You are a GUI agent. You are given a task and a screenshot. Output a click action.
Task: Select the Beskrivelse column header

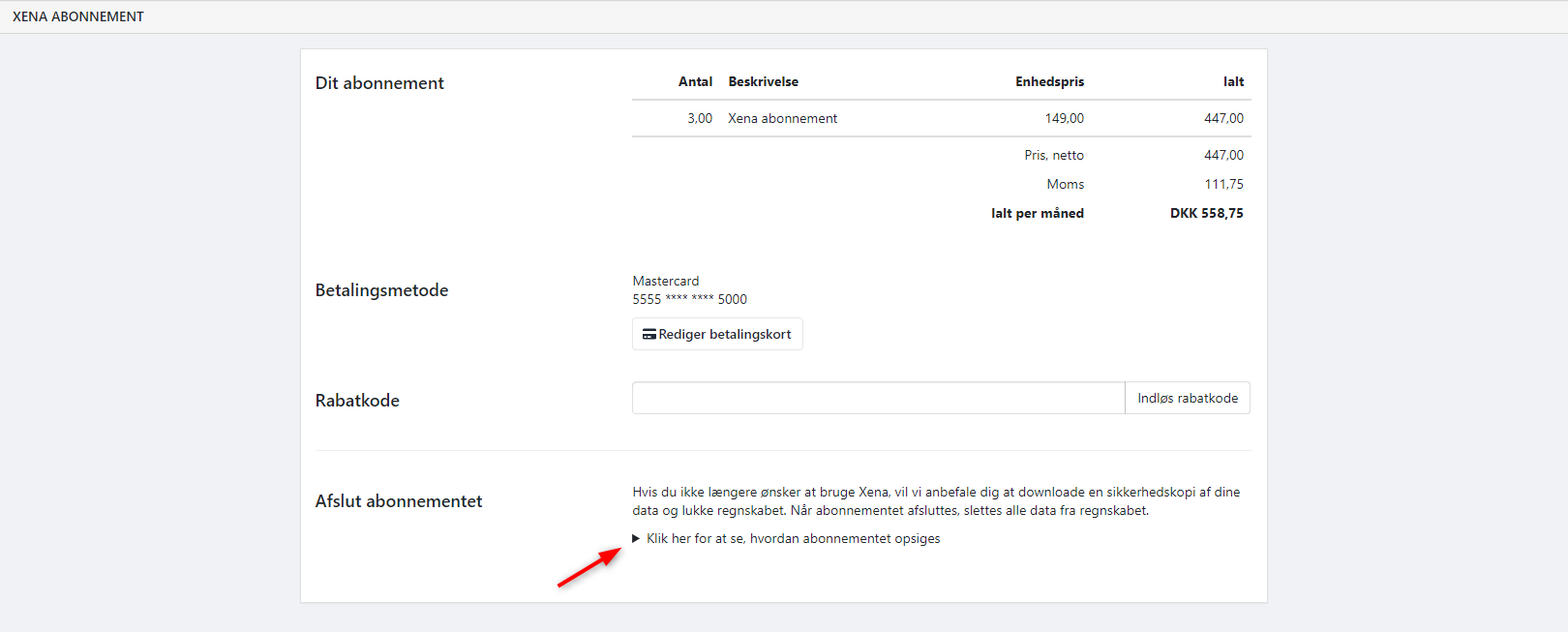[763, 82]
